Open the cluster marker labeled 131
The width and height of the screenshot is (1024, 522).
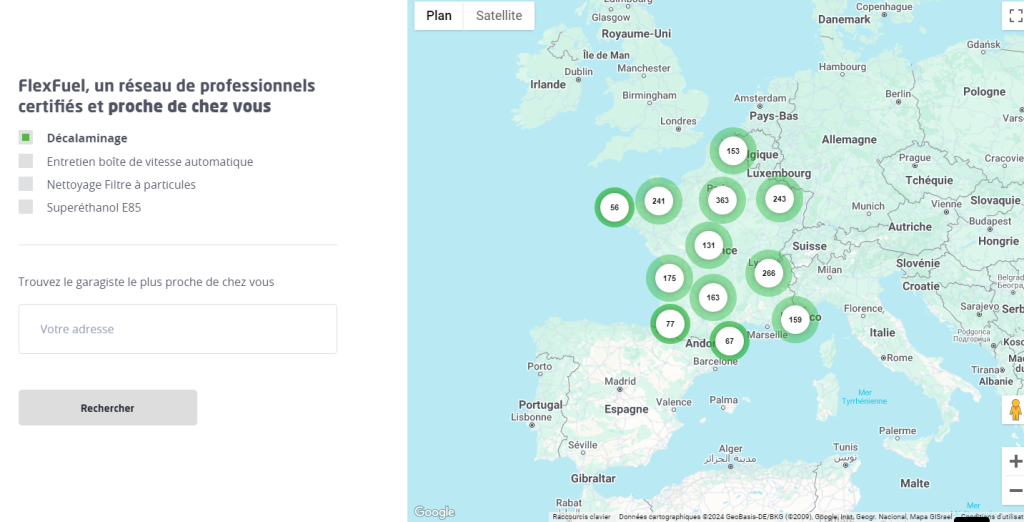point(709,246)
